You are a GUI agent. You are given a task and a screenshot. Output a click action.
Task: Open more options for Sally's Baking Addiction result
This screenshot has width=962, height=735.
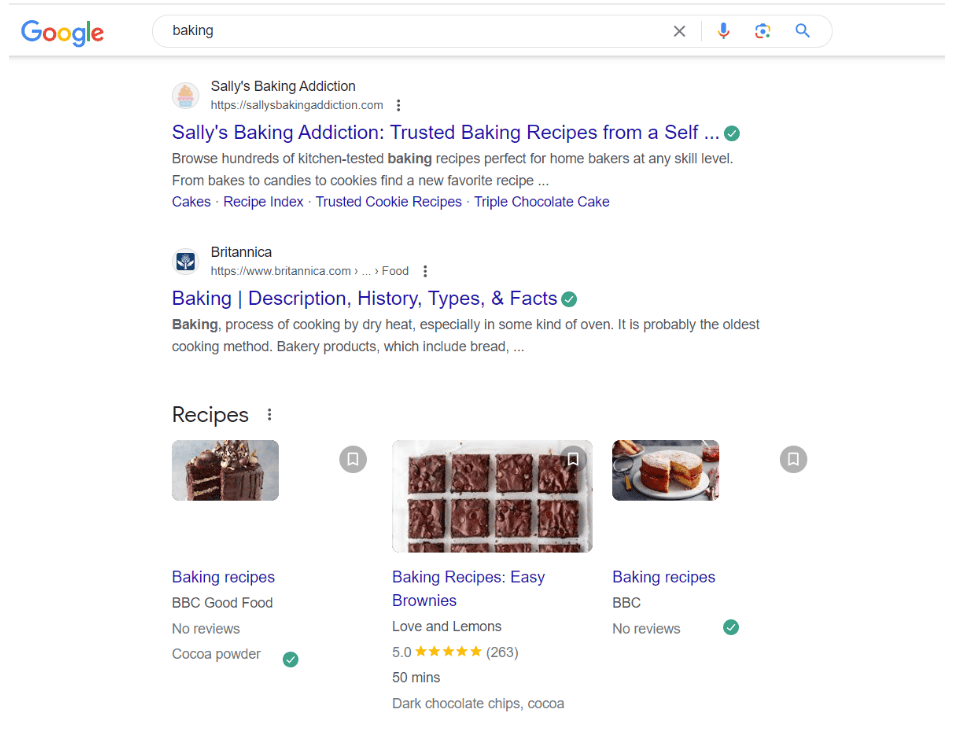399,105
